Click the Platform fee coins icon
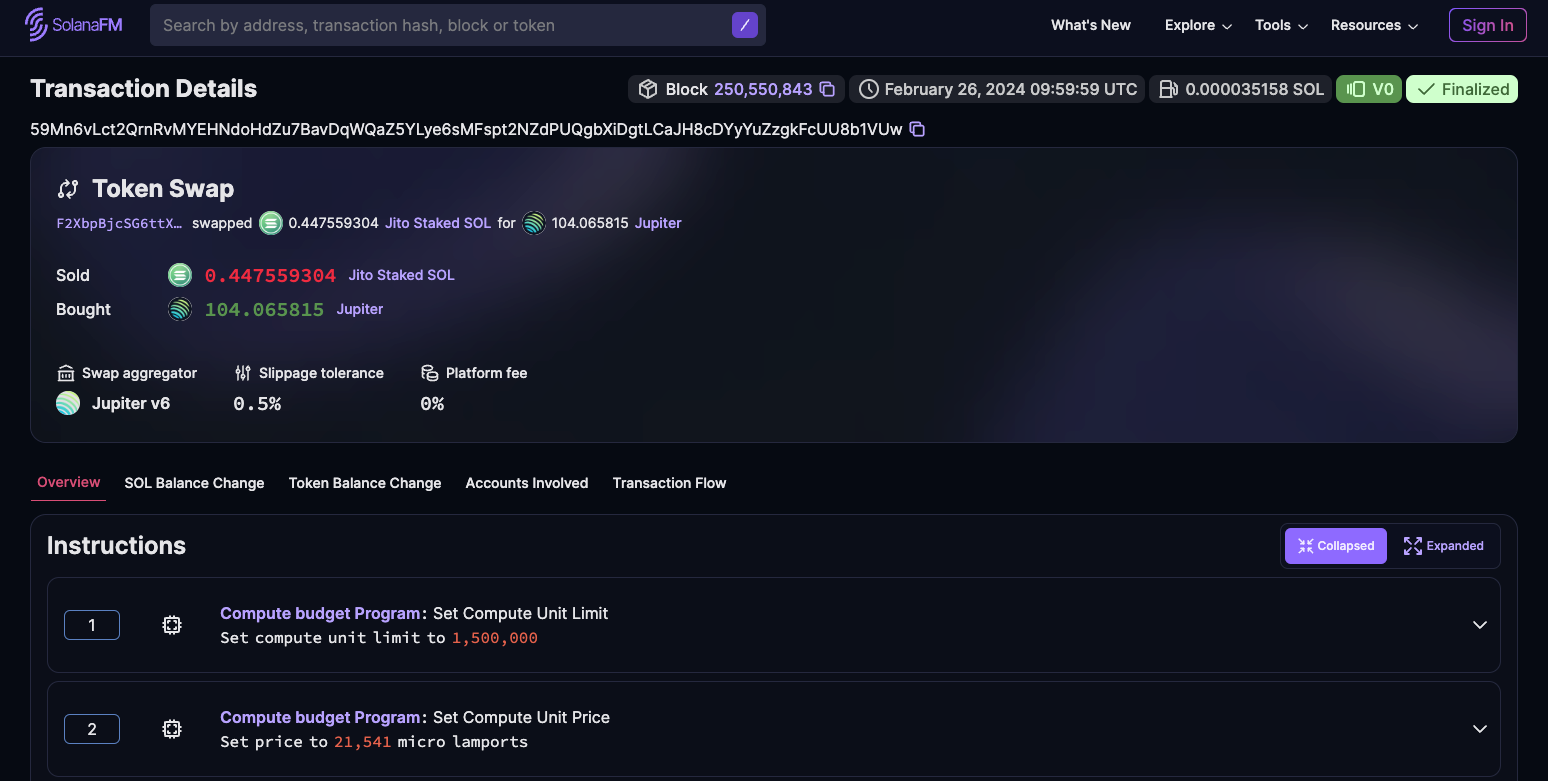 click(x=430, y=373)
